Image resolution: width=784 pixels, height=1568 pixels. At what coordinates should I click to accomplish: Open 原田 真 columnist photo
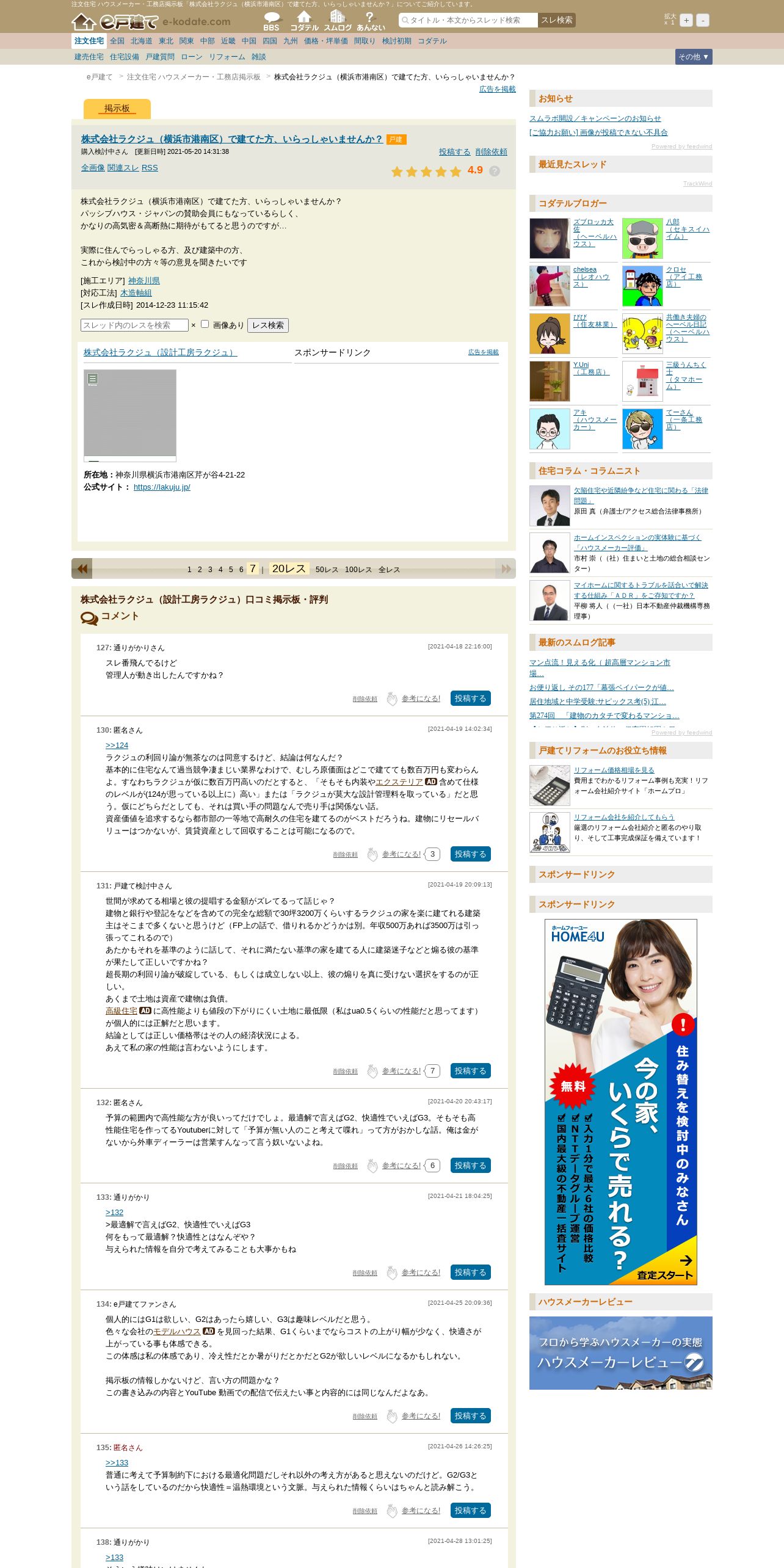550,506
